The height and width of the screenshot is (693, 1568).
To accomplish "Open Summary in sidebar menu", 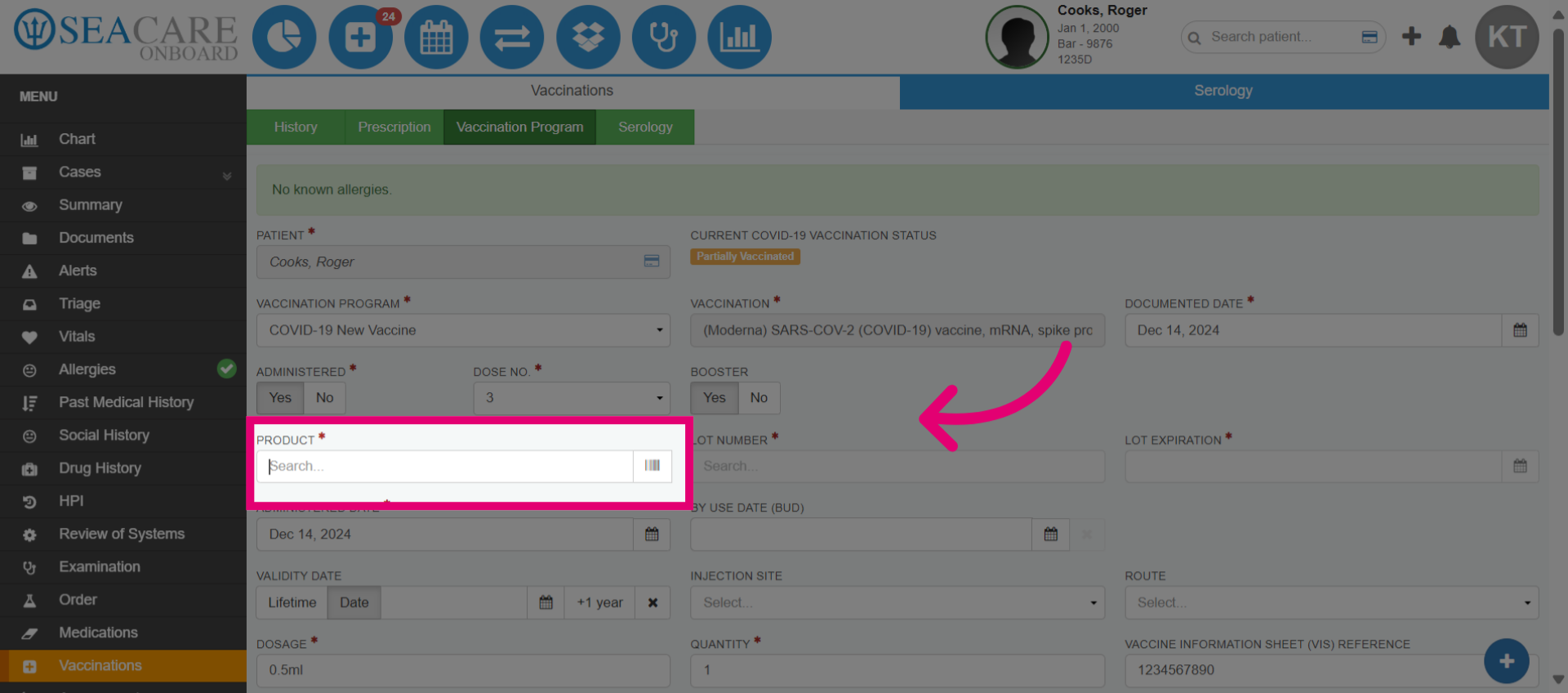I will [123, 205].
